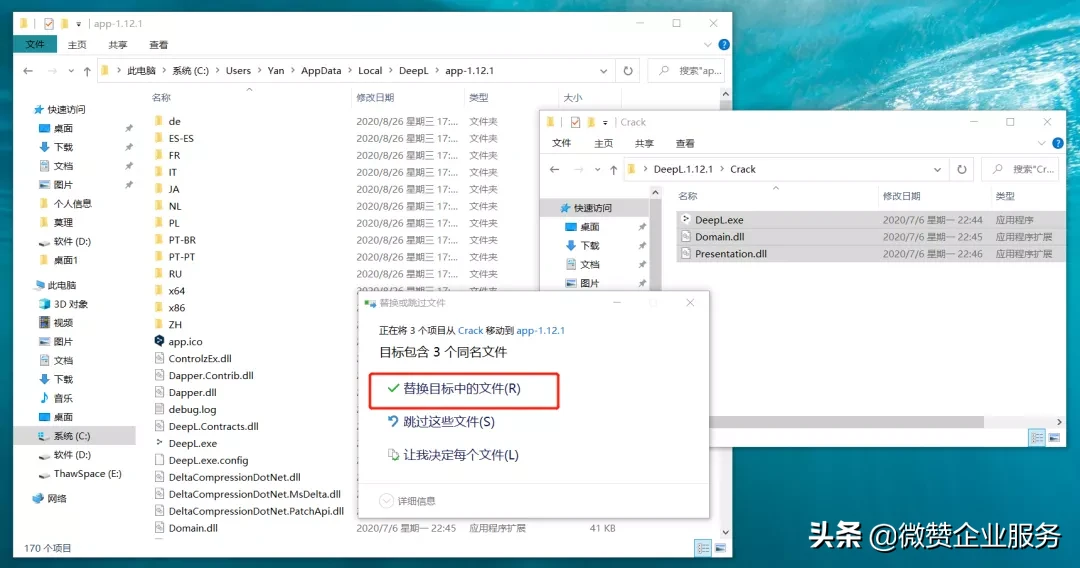
Task: Go up one level in Crack window
Action: (x=613, y=169)
